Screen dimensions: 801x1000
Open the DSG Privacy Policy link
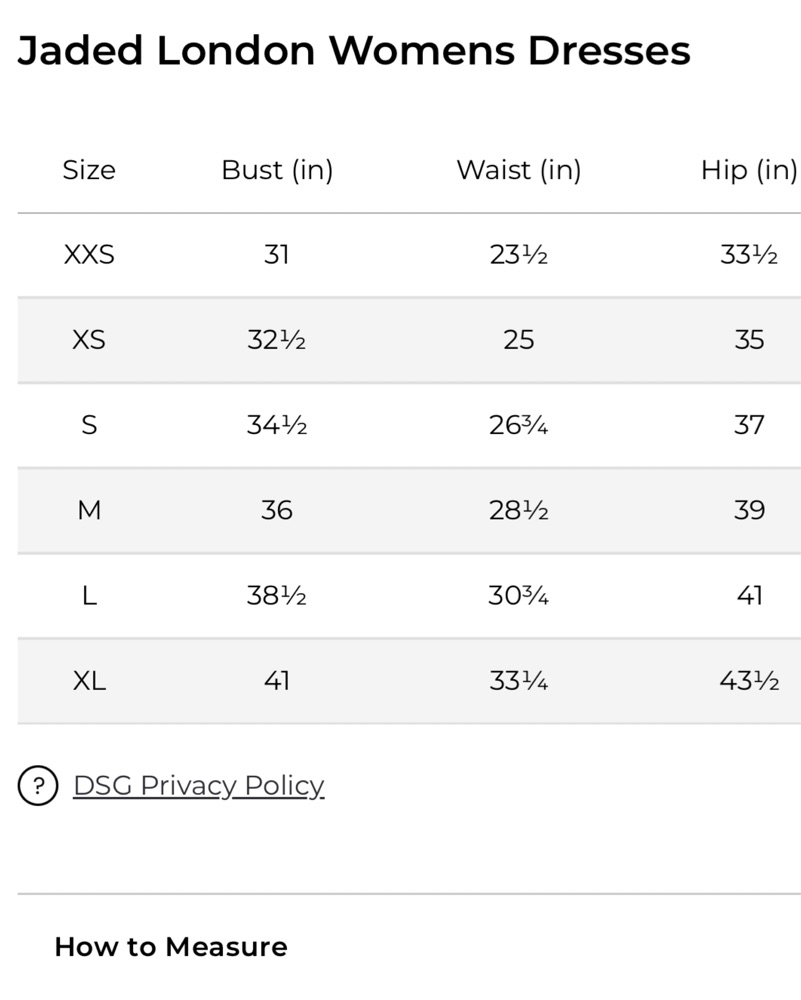[x=198, y=786]
